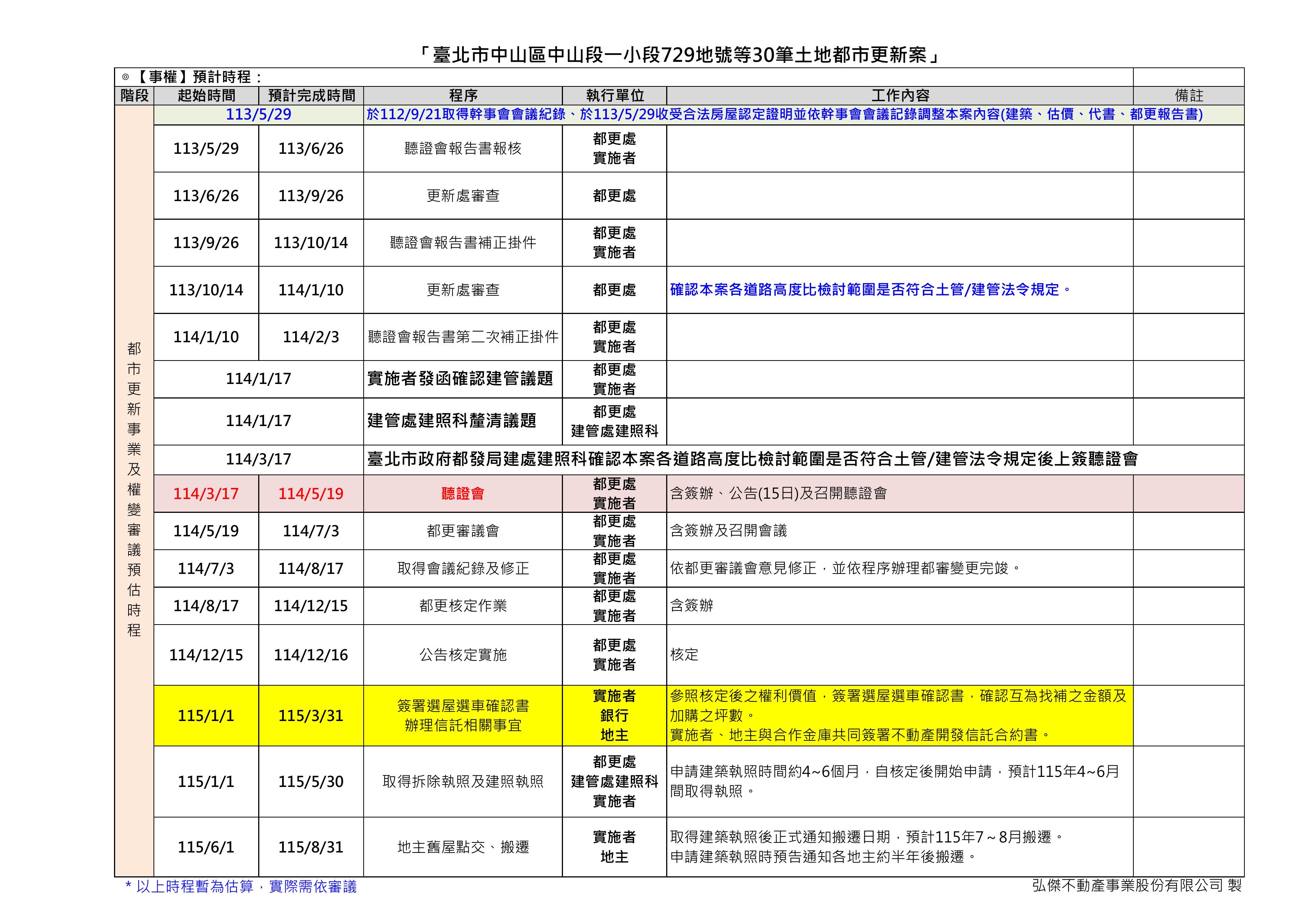Viewport: 1307px width, 924px height.
Task: Select completion date 114/8/17
Action: pyautogui.click(x=311, y=568)
